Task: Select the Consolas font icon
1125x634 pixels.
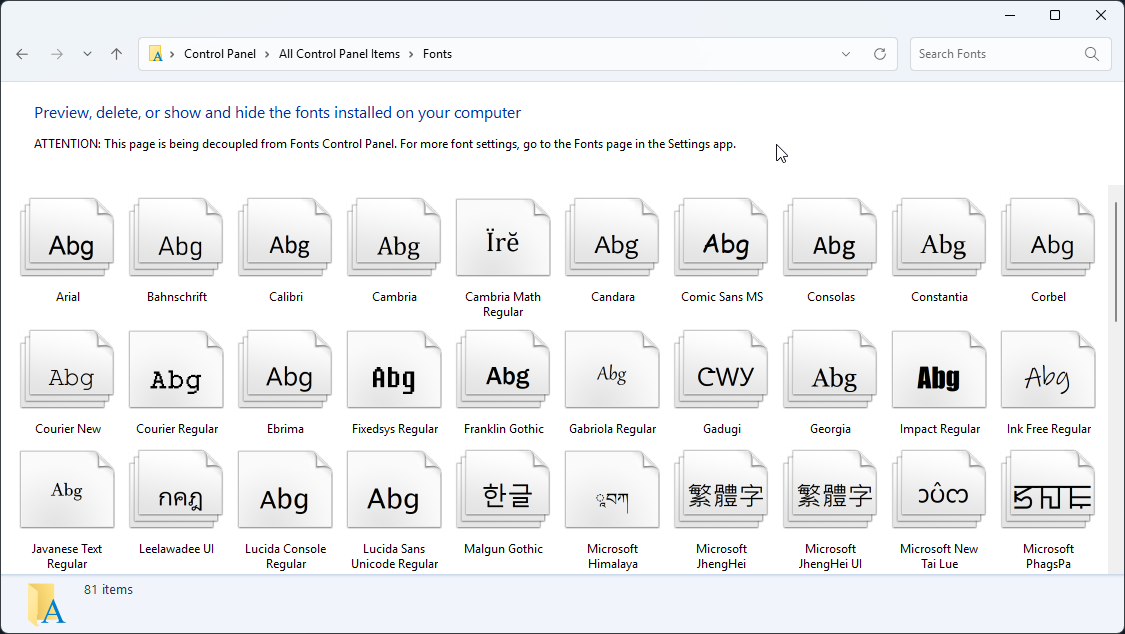Action: click(x=831, y=237)
